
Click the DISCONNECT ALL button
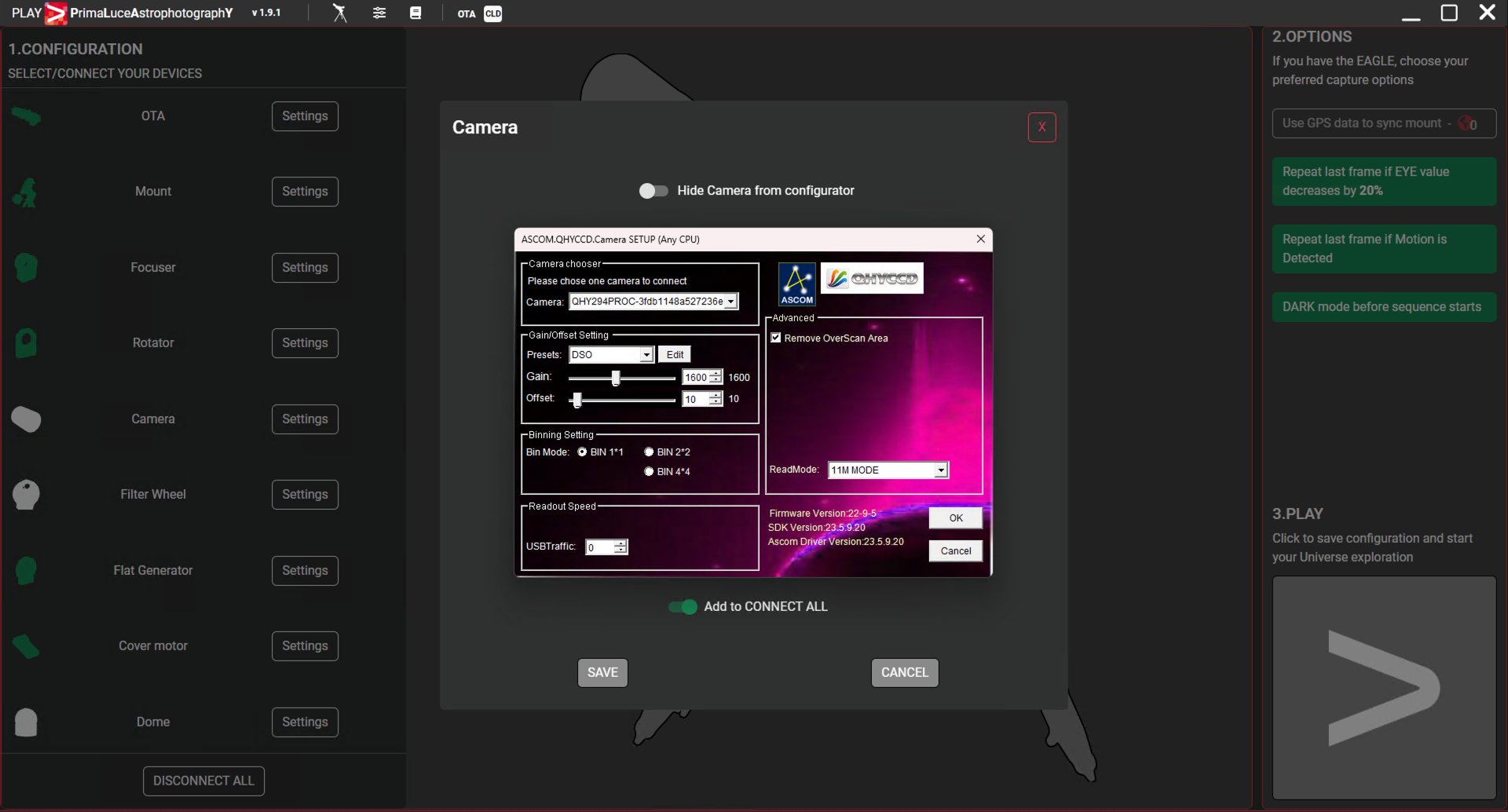click(203, 780)
